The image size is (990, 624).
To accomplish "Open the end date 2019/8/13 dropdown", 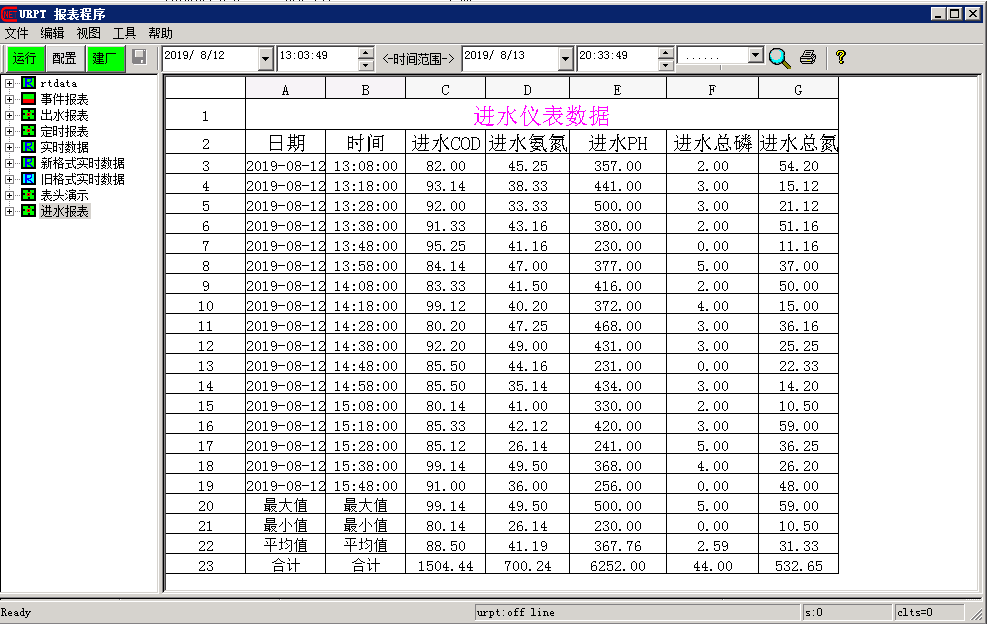I will [x=566, y=59].
